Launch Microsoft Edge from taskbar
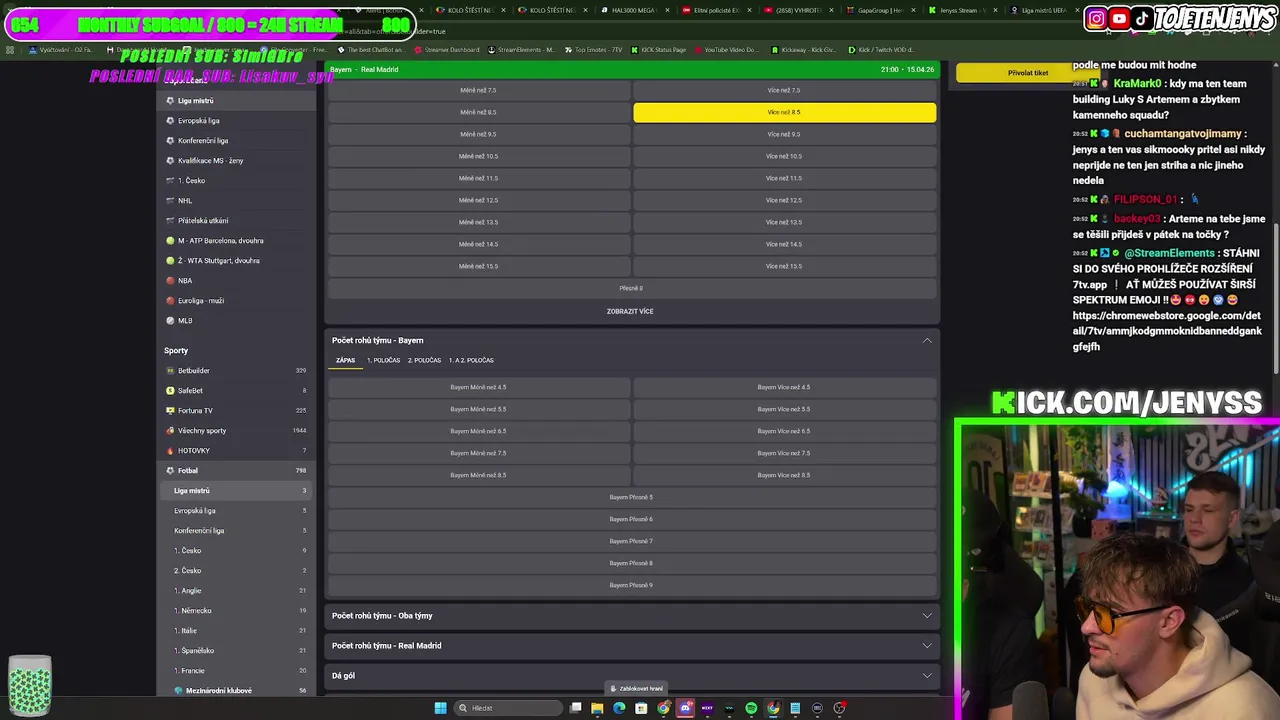 click(619, 708)
